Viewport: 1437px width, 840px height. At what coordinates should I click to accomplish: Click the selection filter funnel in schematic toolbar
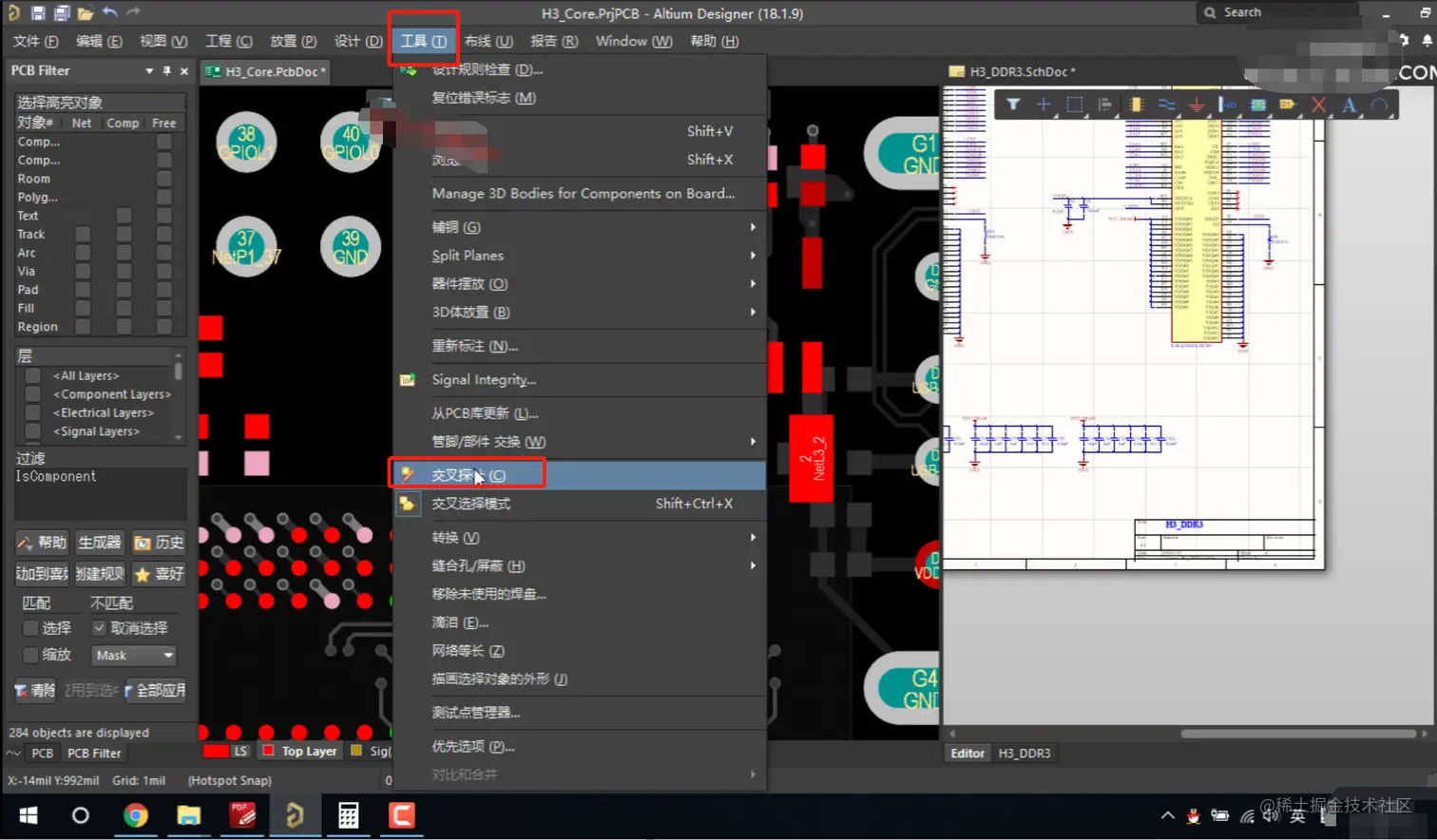point(1013,105)
